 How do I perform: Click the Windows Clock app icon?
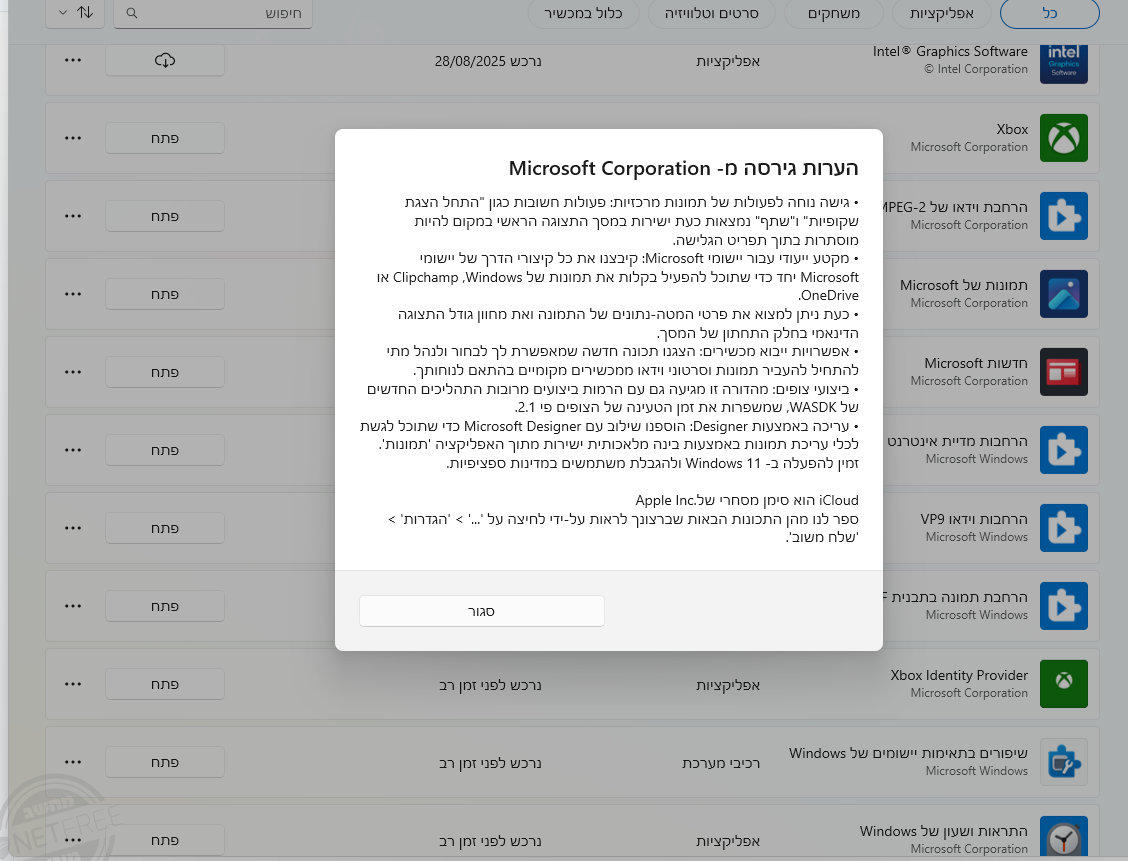pyautogui.click(x=1063, y=838)
